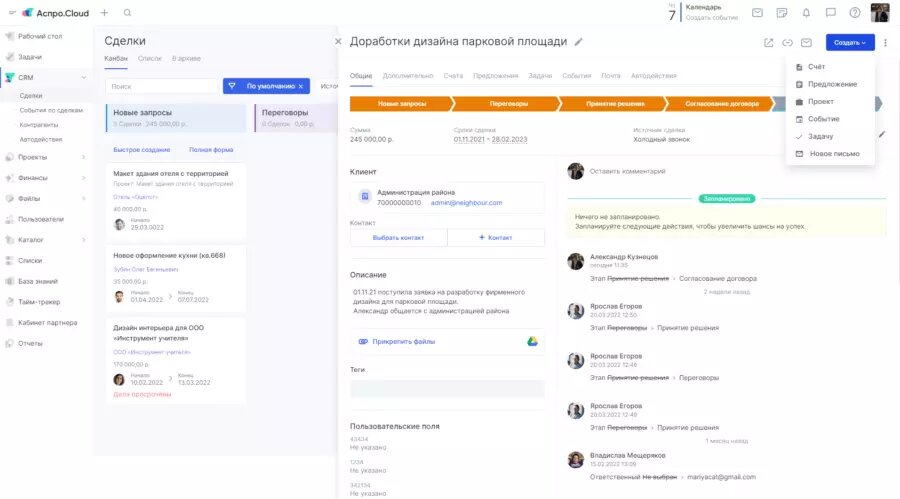The image size is (900, 499).
Task: Click Администрация района client icon
Action: (x=364, y=197)
